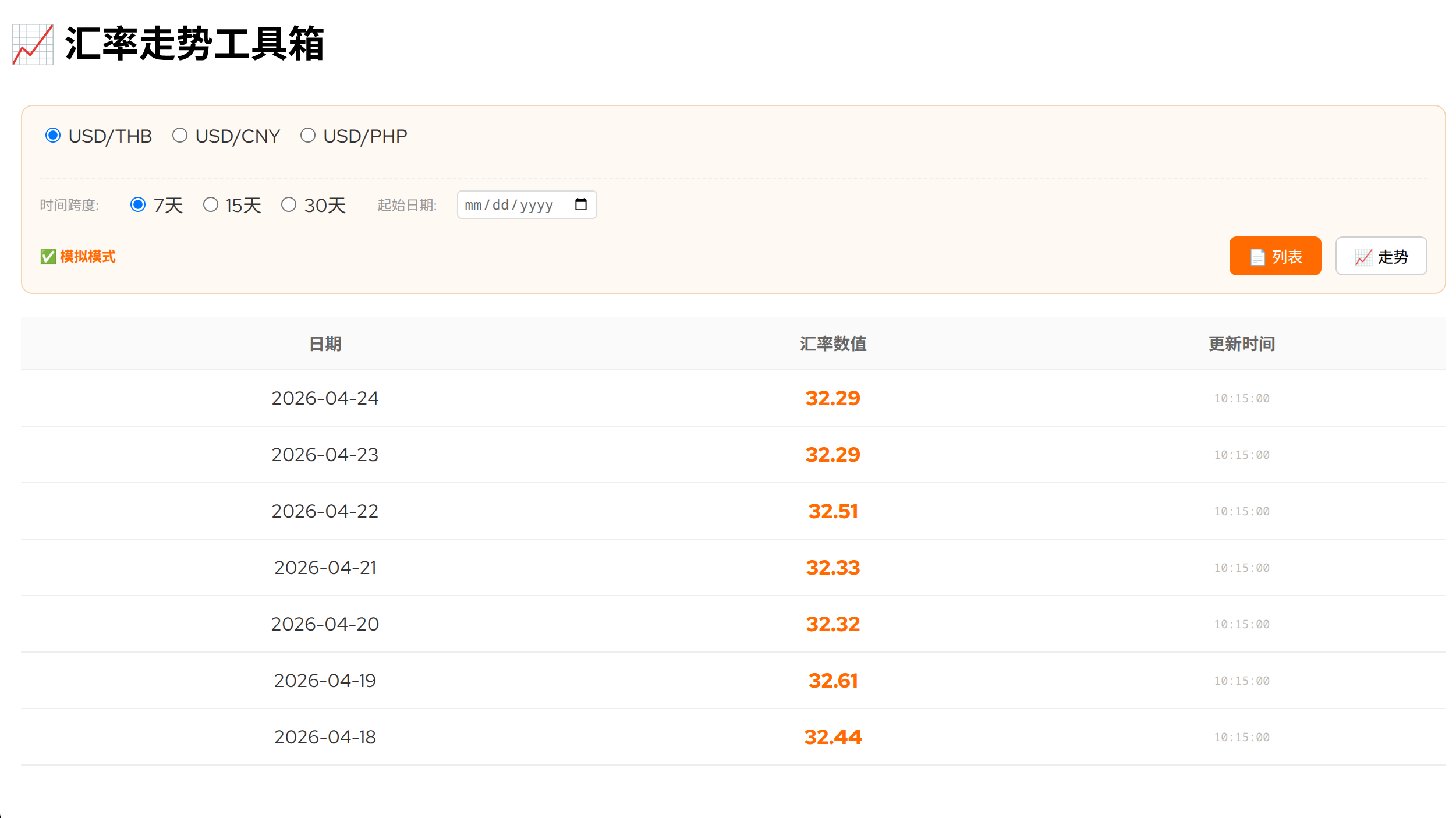This screenshot has height=818, width=1456.
Task: Switch time span to 30天
Action: [289, 204]
